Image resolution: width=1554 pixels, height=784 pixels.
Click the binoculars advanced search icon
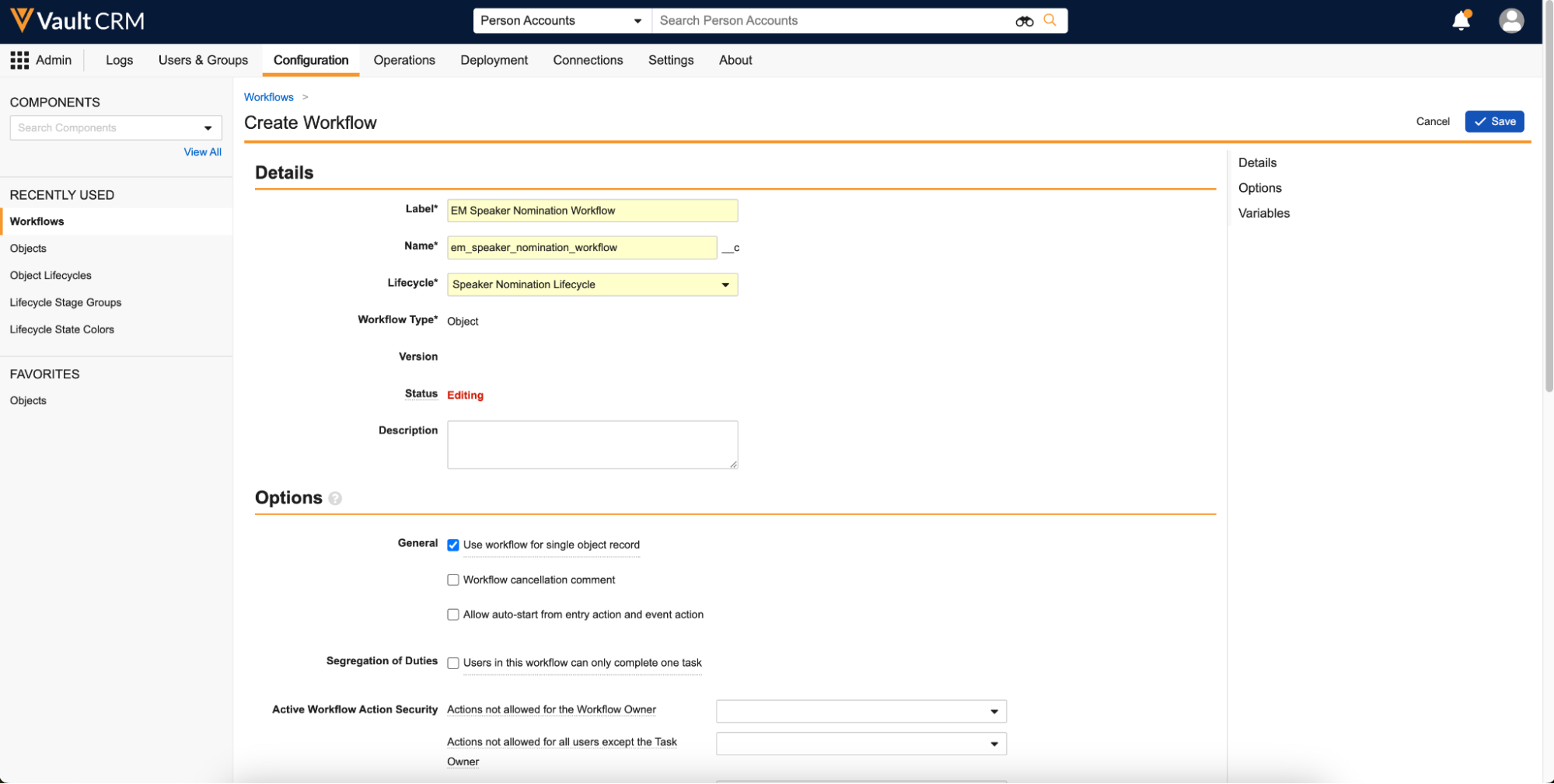click(x=1024, y=21)
